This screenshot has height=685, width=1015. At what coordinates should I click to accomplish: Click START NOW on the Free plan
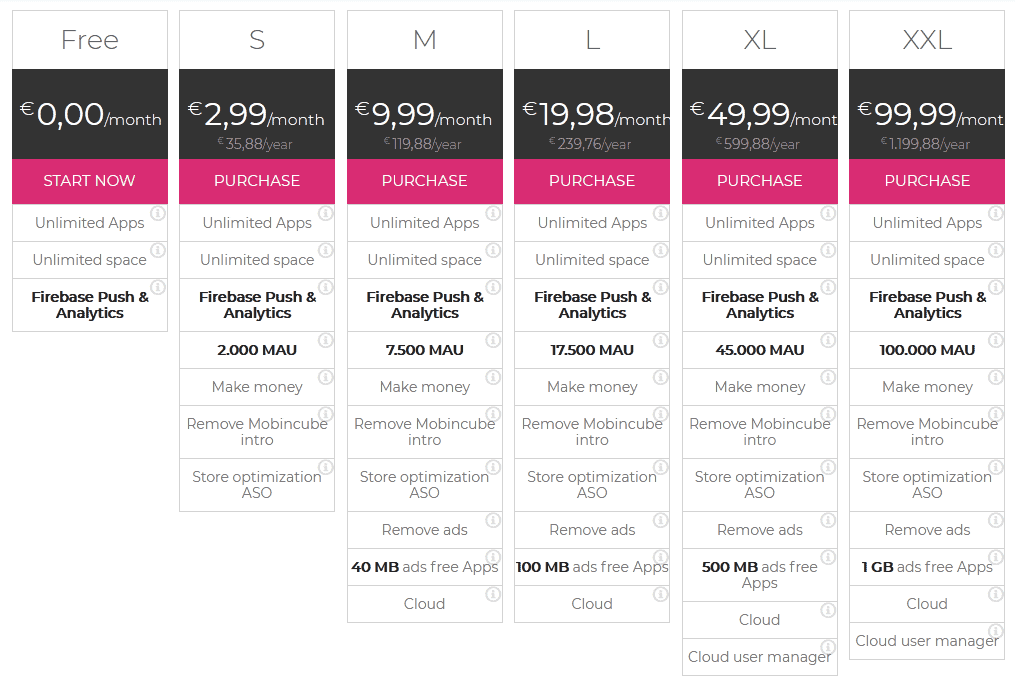coord(89,182)
